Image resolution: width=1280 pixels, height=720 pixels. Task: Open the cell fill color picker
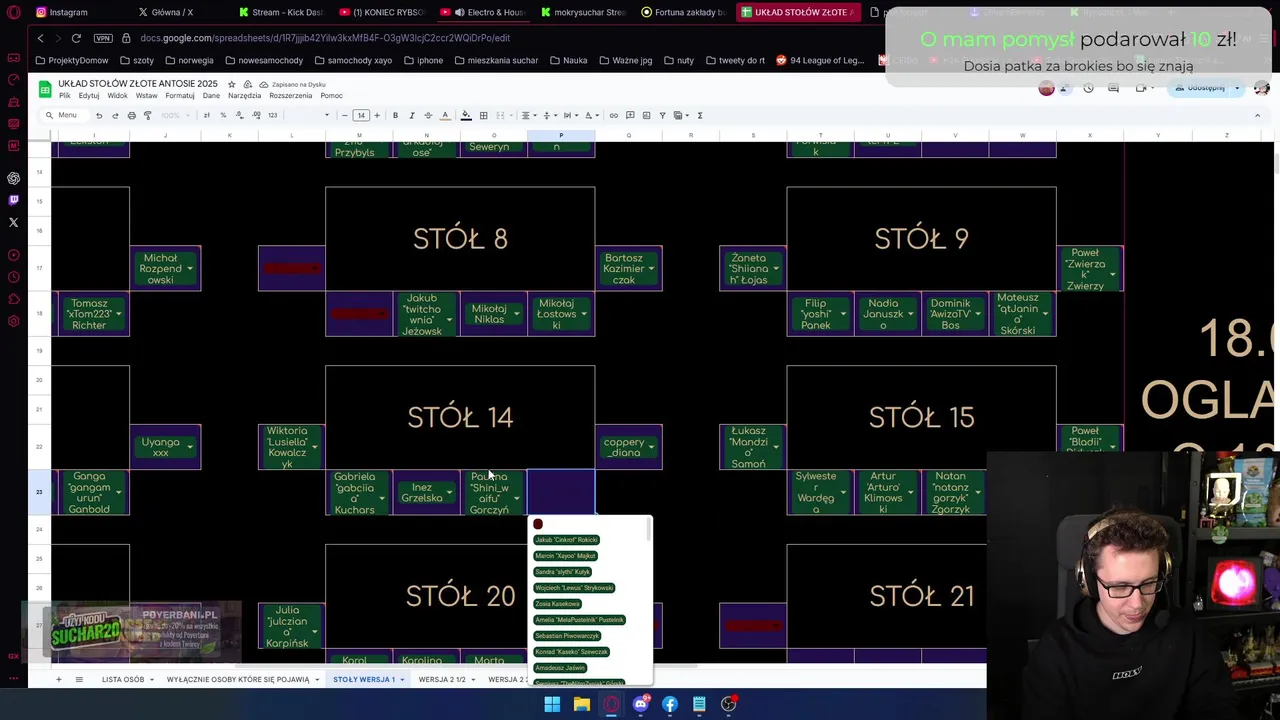[466, 115]
